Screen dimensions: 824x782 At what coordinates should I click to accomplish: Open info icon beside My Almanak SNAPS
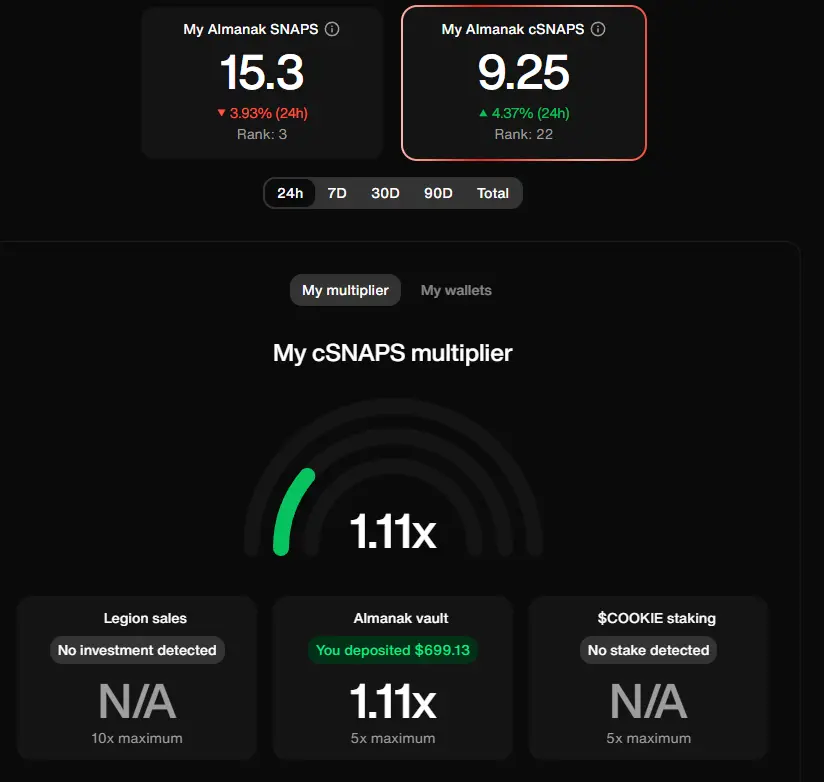click(332, 29)
